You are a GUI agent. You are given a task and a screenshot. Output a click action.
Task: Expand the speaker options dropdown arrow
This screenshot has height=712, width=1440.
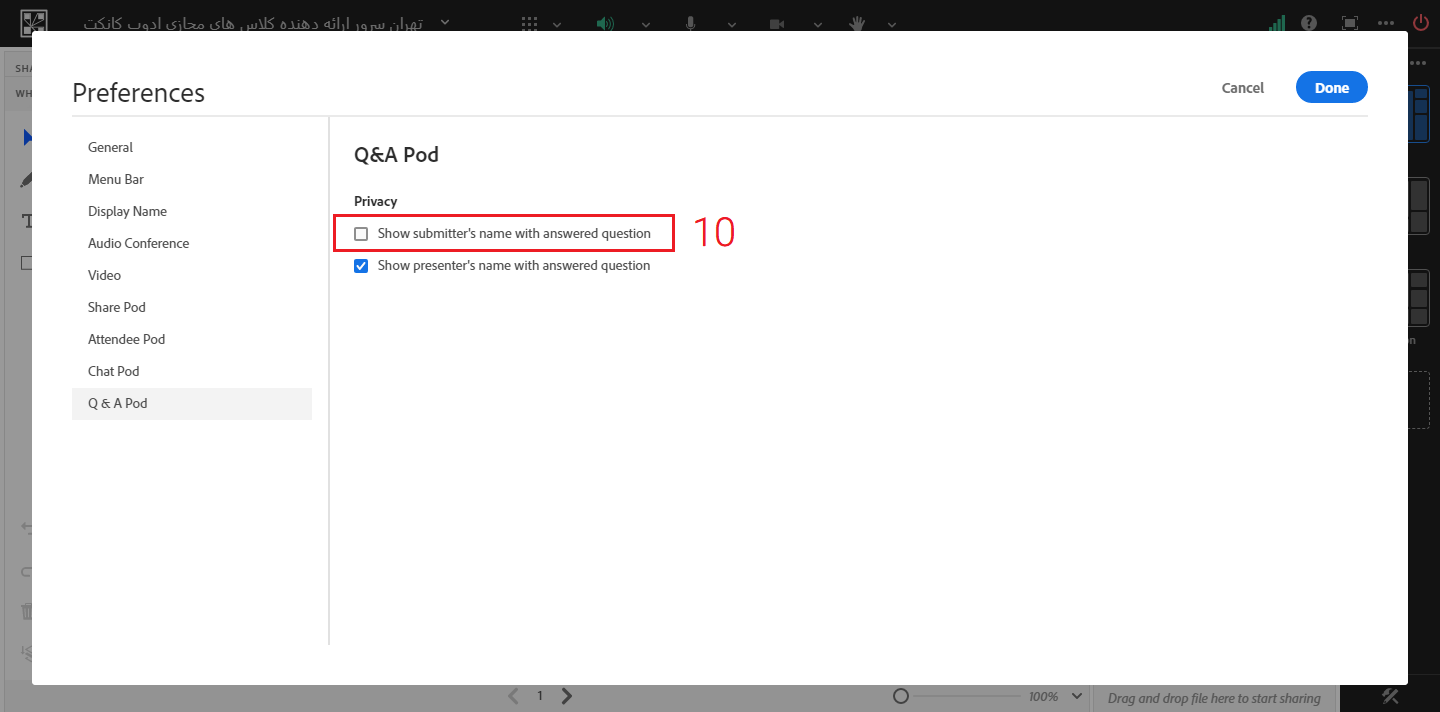tap(646, 24)
